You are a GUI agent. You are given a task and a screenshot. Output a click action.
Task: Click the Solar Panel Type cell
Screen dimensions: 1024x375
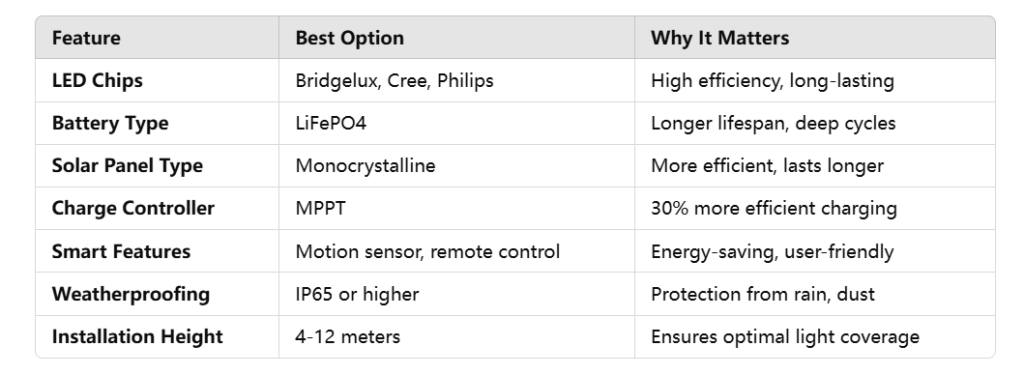tap(127, 166)
